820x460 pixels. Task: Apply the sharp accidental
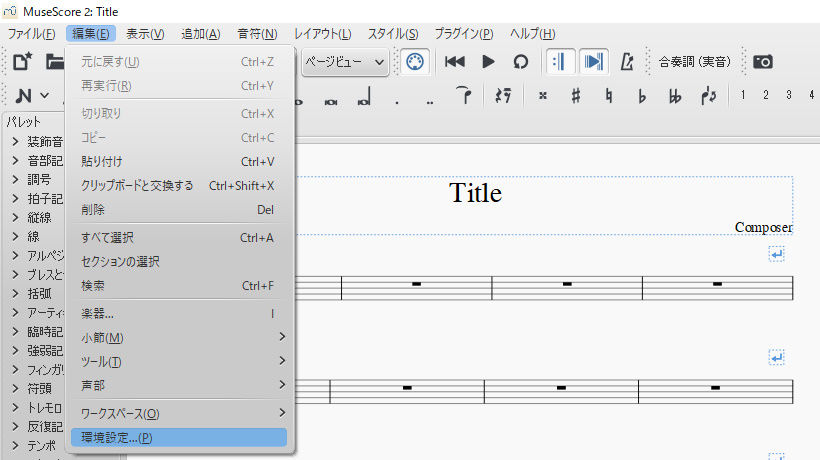pyautogui.click(x=576, y=96)
